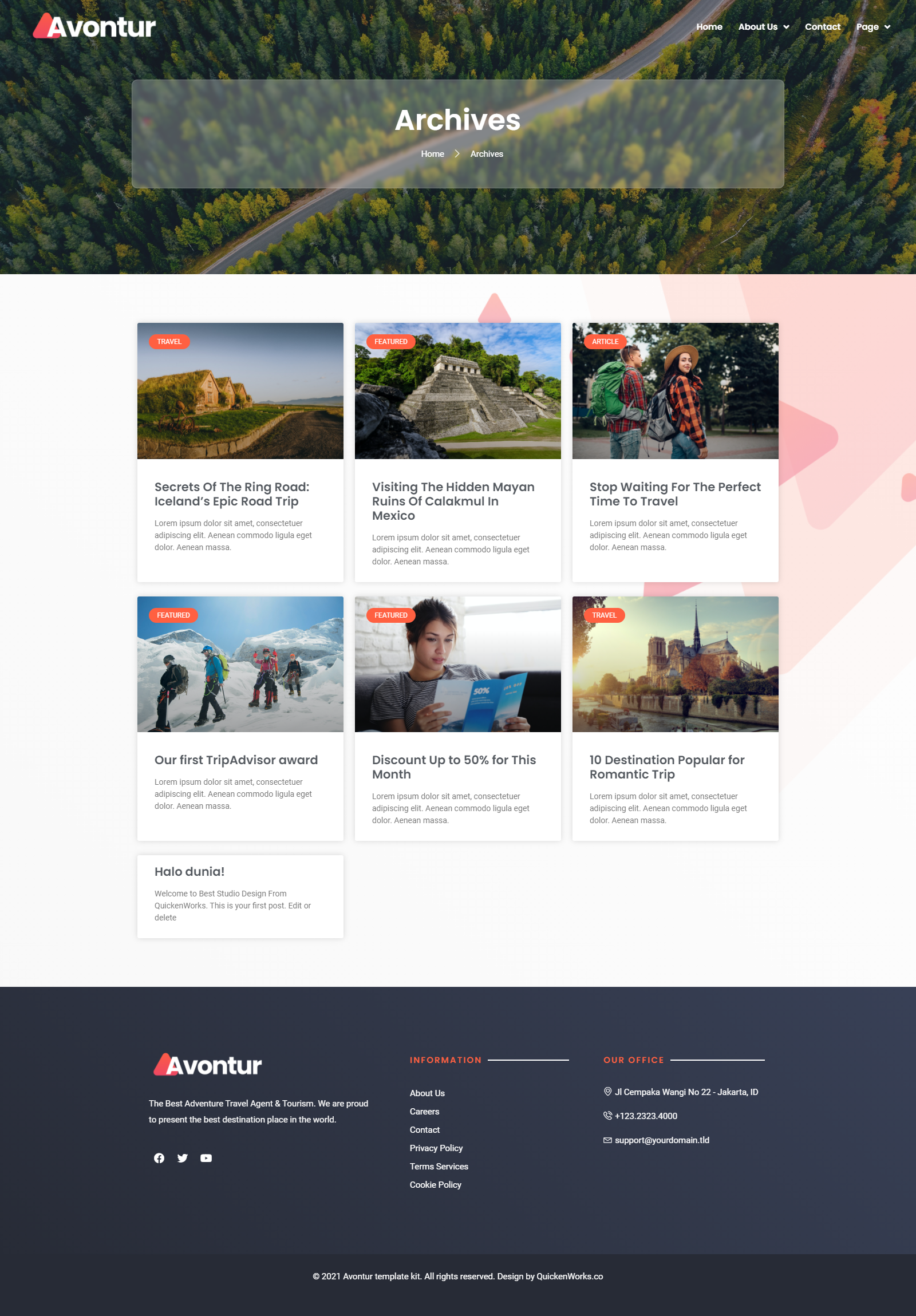916x1316 pixels.
Task: Select the TRAVEL badge on Iceland post
Action: [x=169, y=341]
